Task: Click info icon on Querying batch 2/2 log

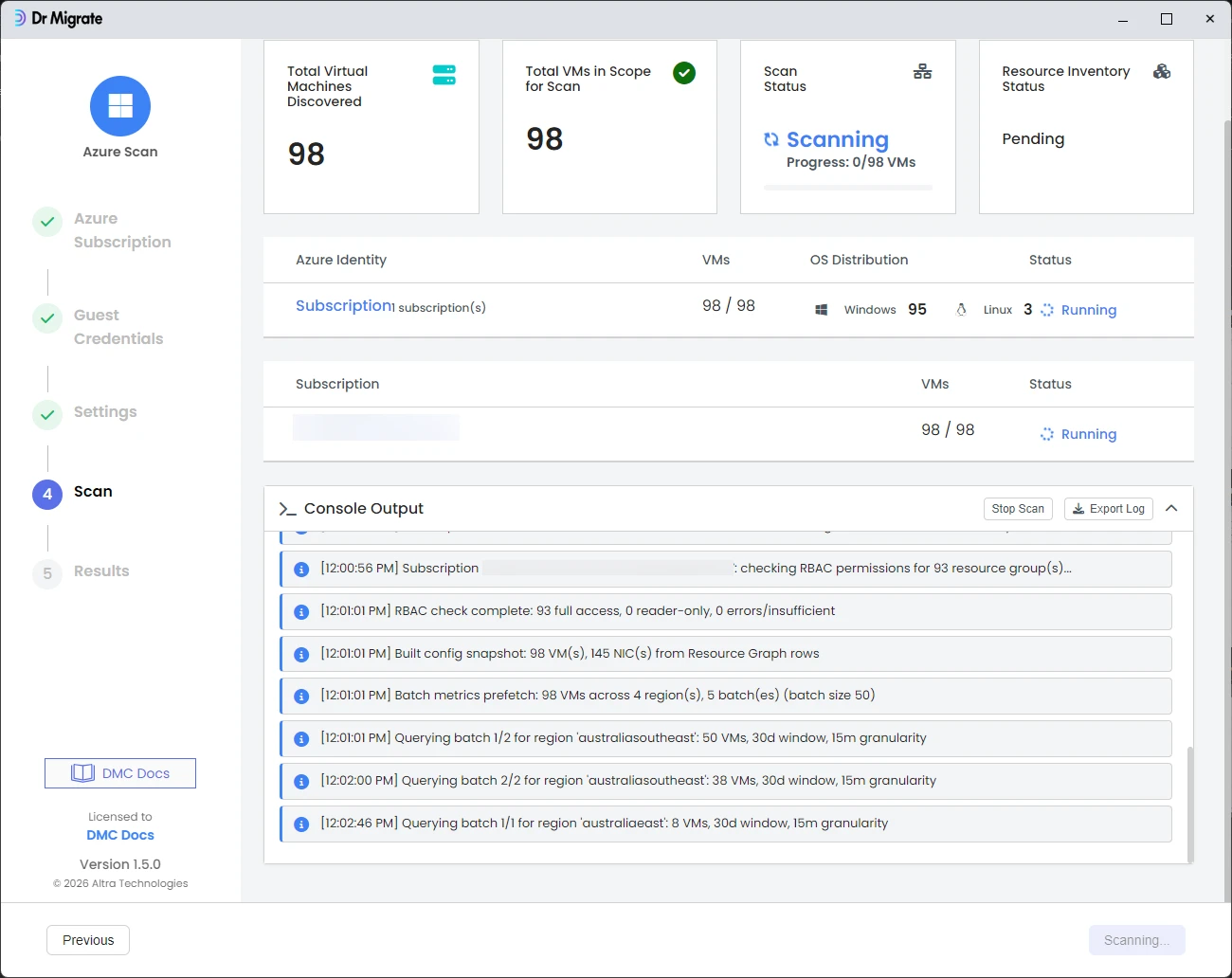Action: tap(301, 782)
